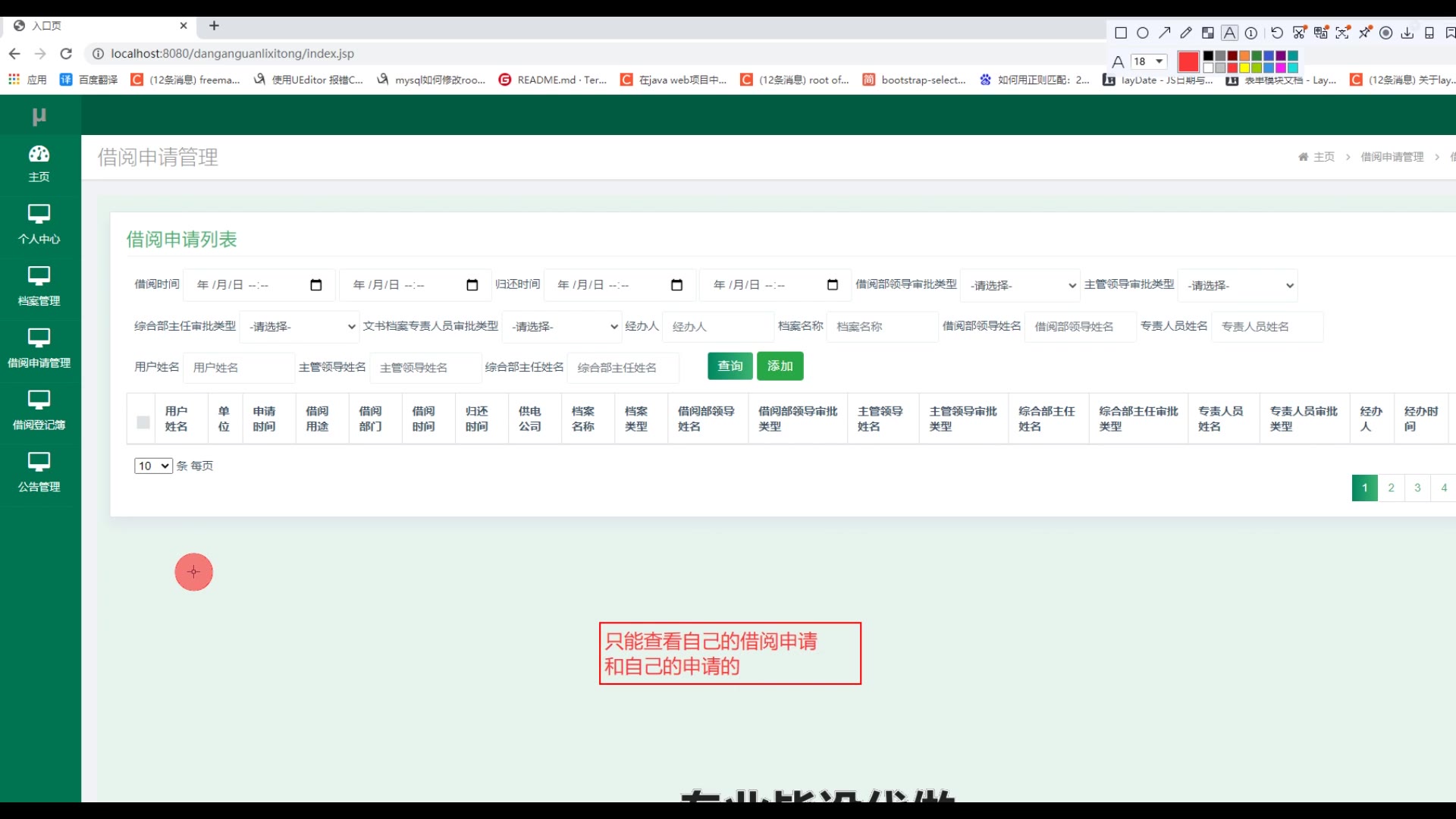Click the 查询 search button
This screenshot has height=819, width=1456.
point(730,366)
